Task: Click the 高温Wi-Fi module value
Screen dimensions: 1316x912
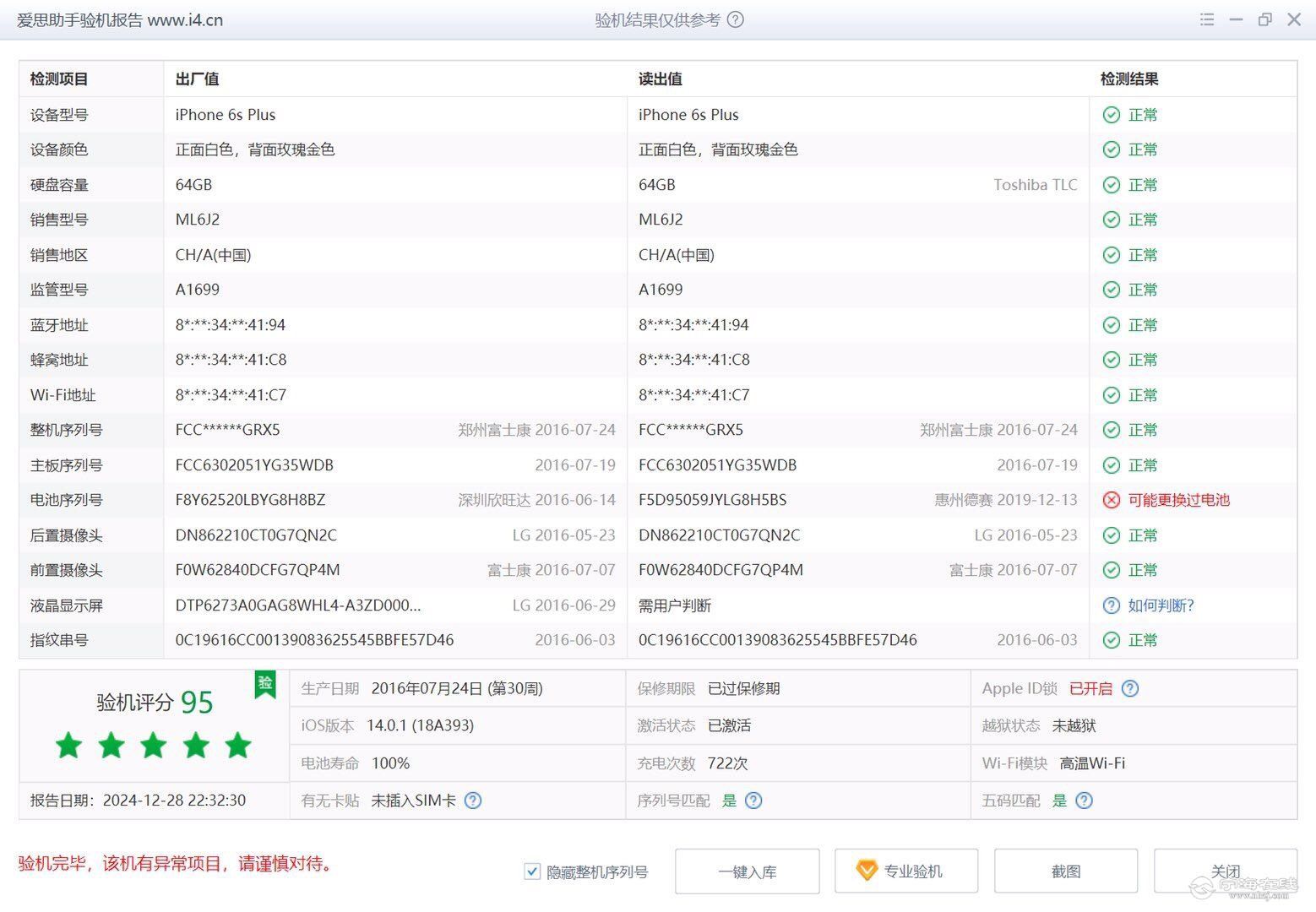Action: pyautogui.click(x=1092, y=763)
